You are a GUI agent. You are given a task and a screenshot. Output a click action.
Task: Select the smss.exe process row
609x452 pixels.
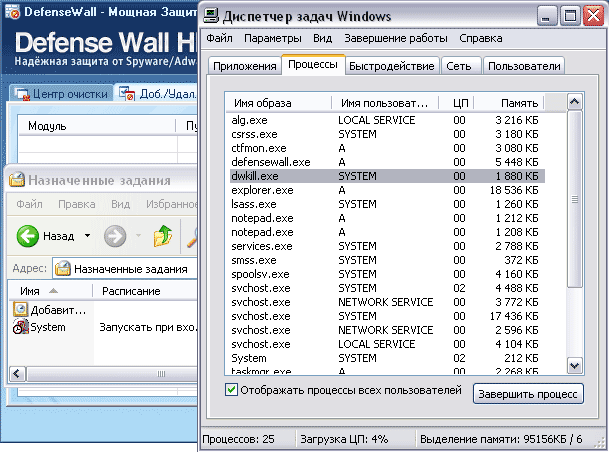[x=387, y=260]
